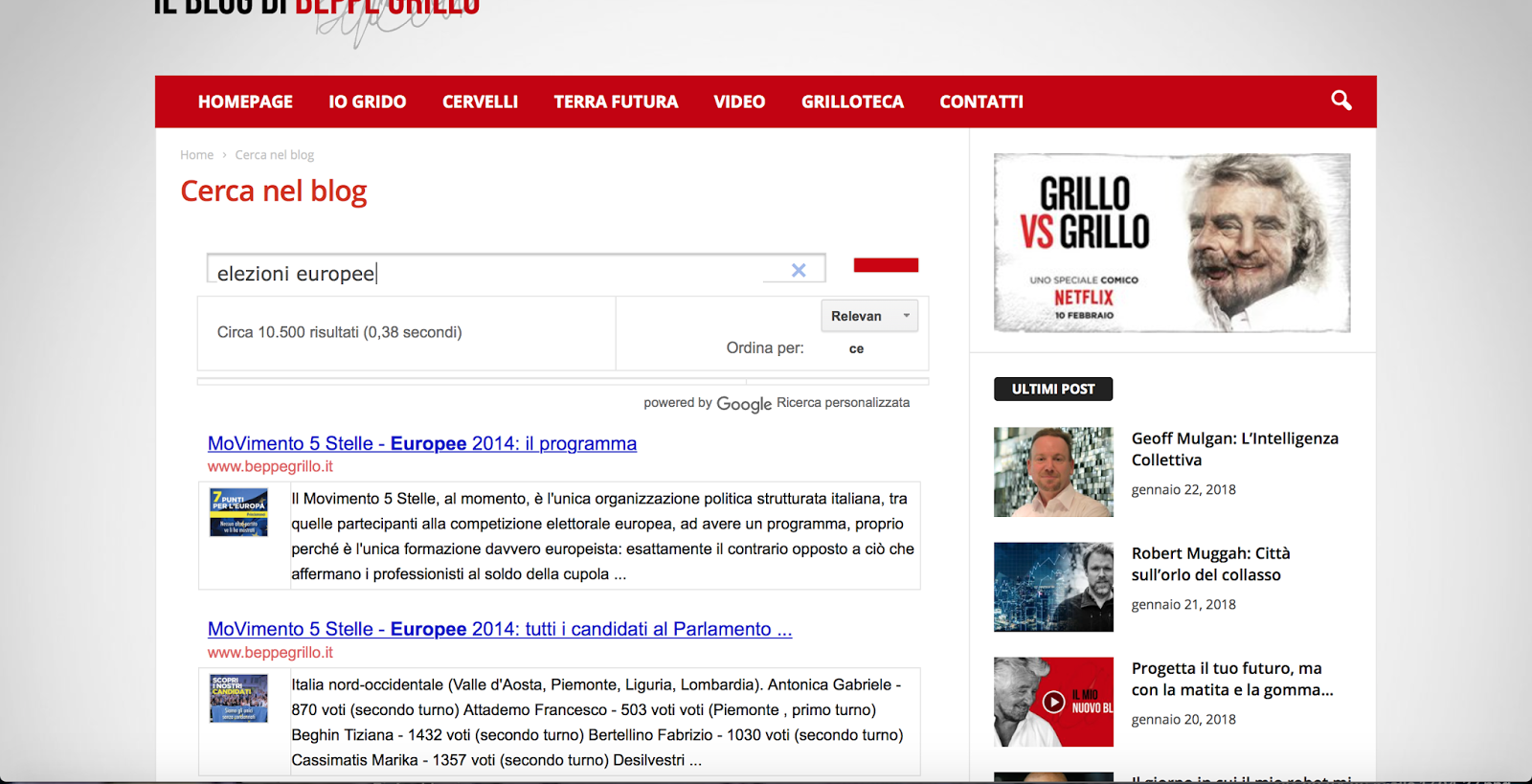Open the CONTATTI menu item
The image size is (1532, 784).
tap(981, 101)
